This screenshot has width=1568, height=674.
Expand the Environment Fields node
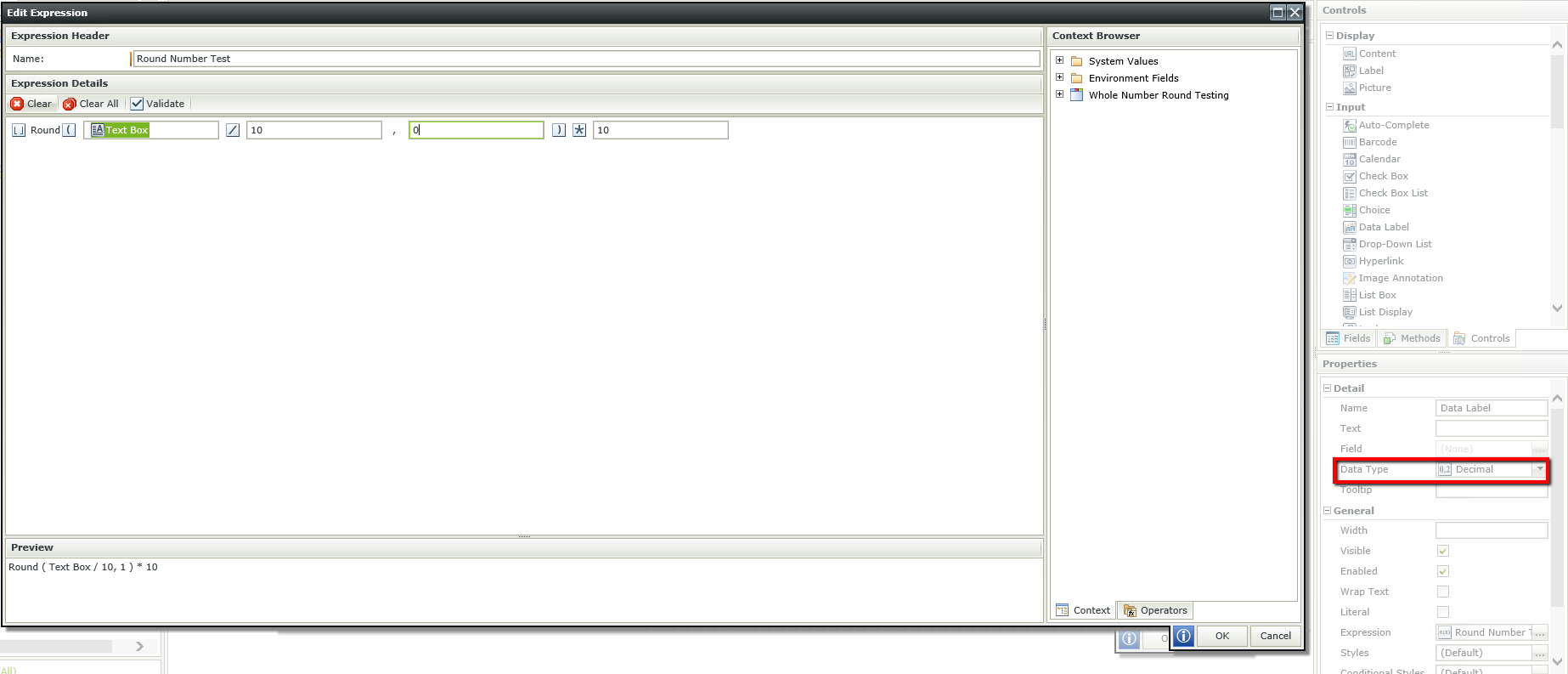tap(1059, 77)
